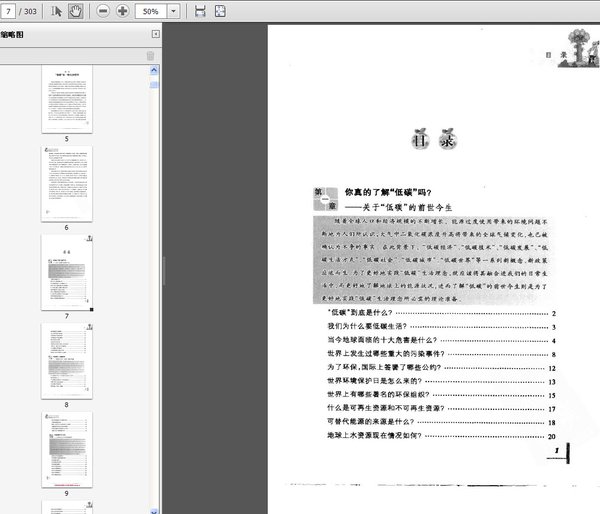Click the entry 我们为什么要低碳生活?
This screenshot has height=514, width=600.
click(x=367, y=326)
